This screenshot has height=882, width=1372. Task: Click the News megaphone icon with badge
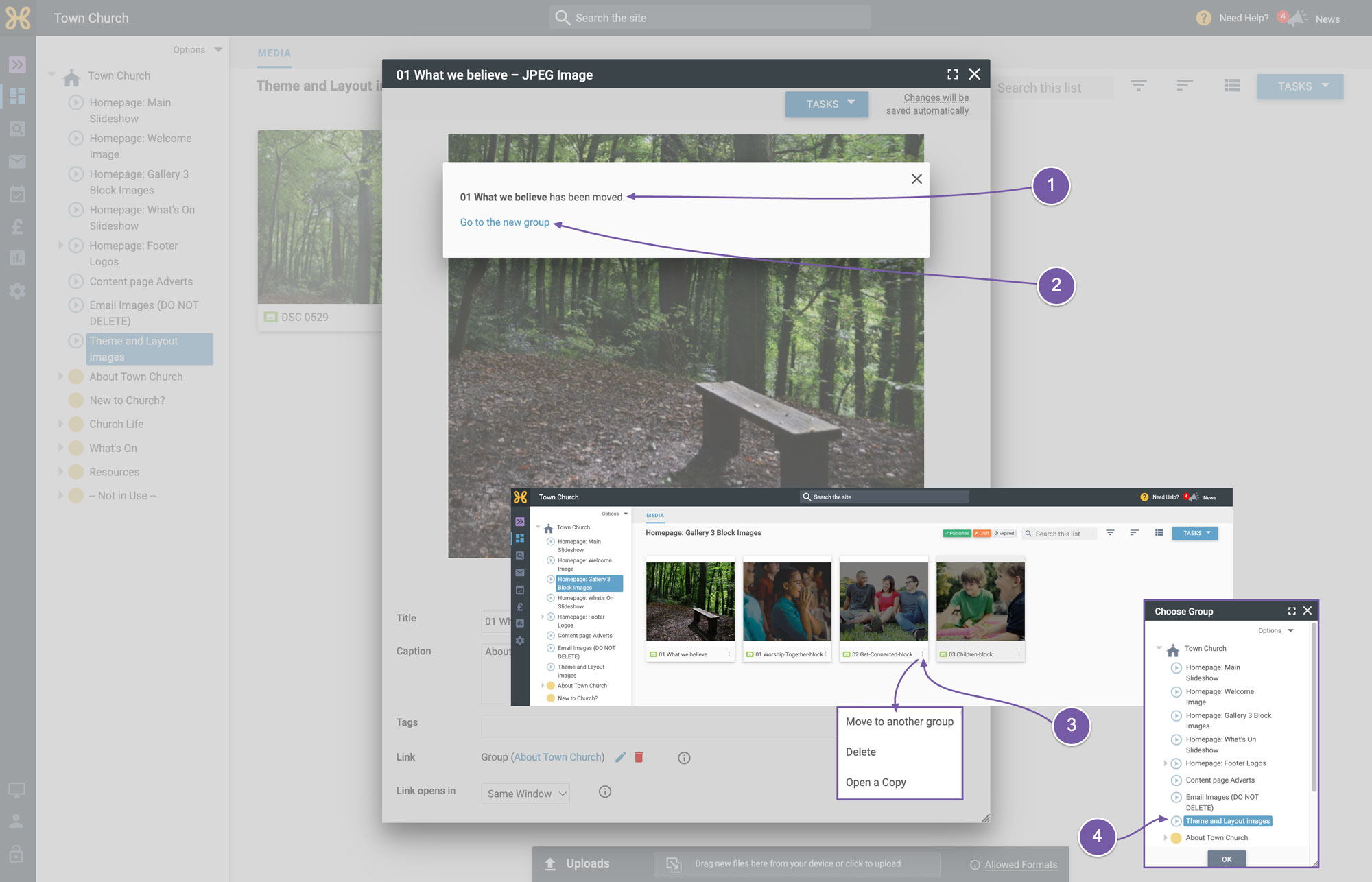click(1292, 18)
